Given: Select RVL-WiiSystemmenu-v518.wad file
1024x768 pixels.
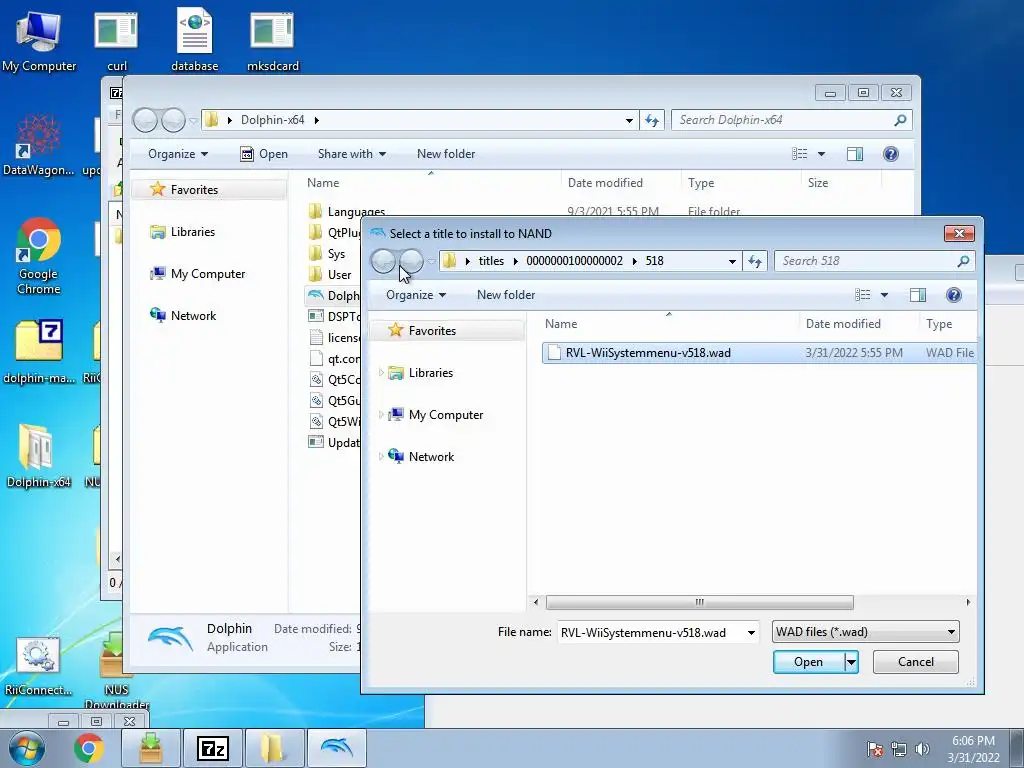Looking at the screenshot, I should 759,353.
